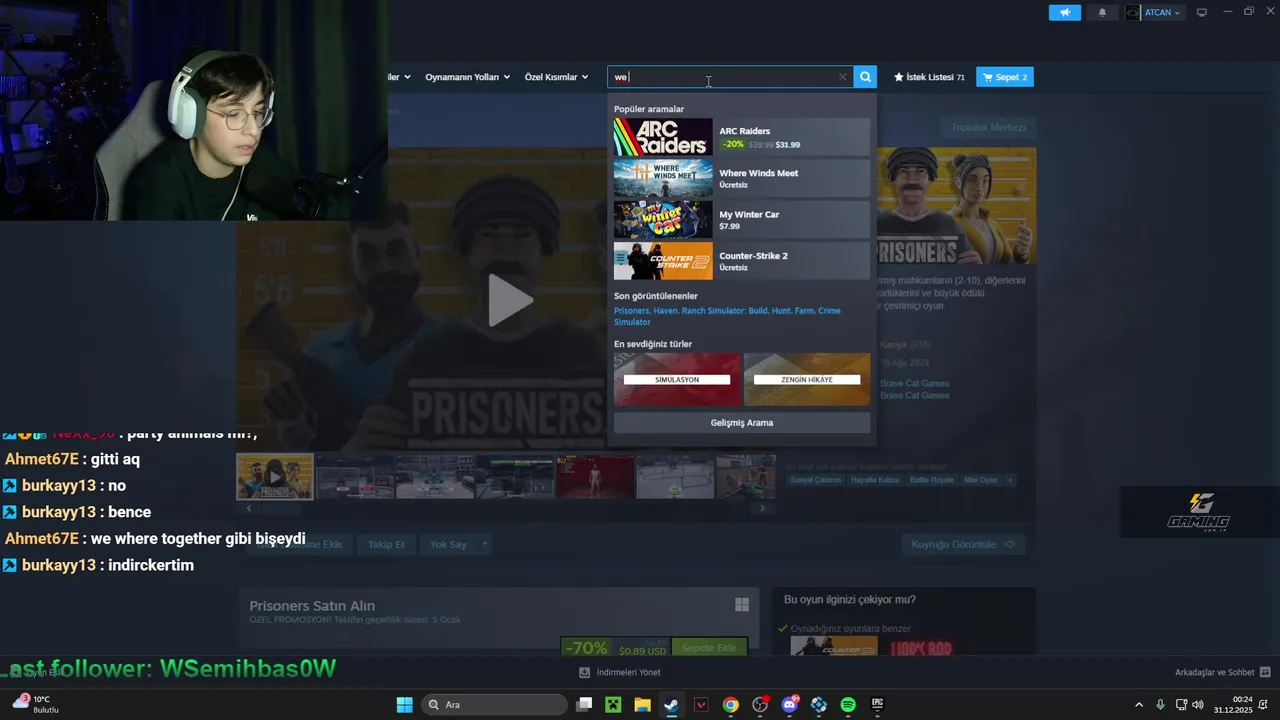
Task: Open the Zengin Hikâye genre tile
Action: [x=806, y=379]
